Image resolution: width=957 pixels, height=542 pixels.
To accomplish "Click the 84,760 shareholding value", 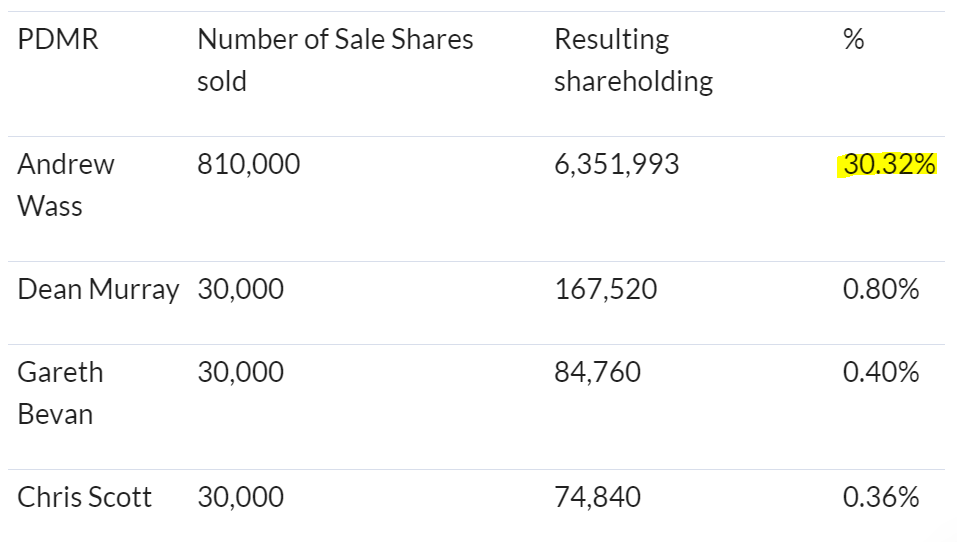I will click(598, 372).
